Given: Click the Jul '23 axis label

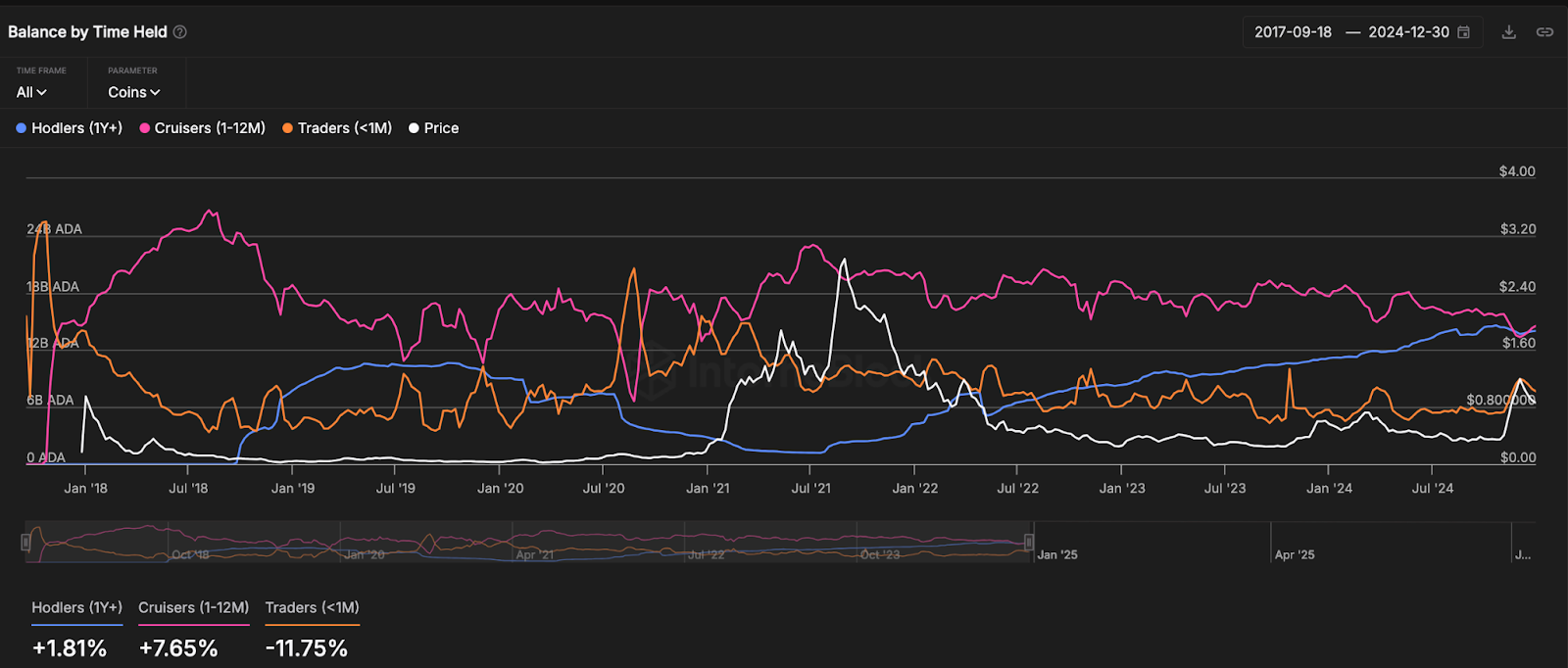Looking at the screenshot, I should pyautogui.click(x=1225, y=488).
